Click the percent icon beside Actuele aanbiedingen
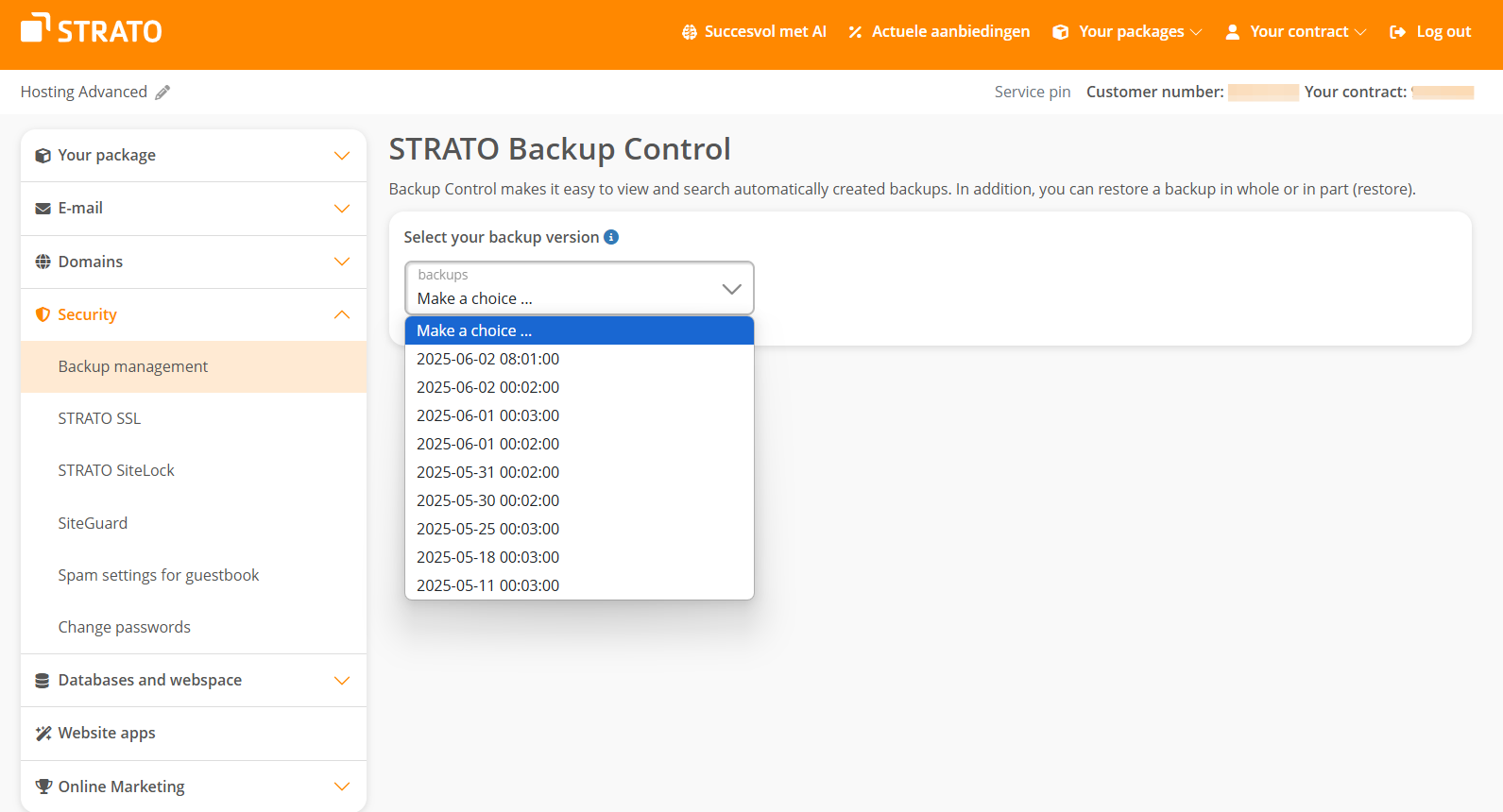Viewport: 1503px width, 812px height. pos(855,32)
